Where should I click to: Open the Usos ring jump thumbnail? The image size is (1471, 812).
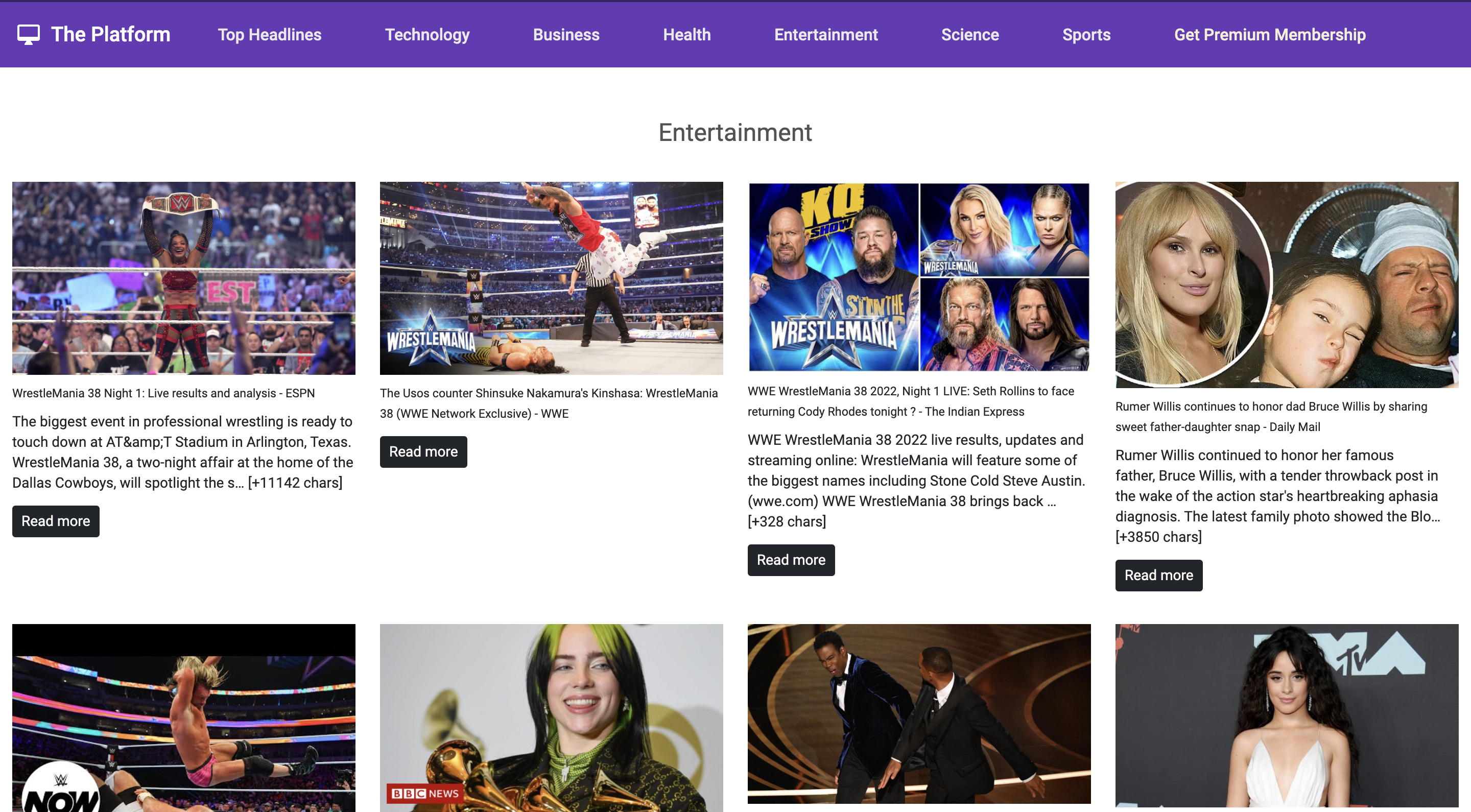[552, 278]
